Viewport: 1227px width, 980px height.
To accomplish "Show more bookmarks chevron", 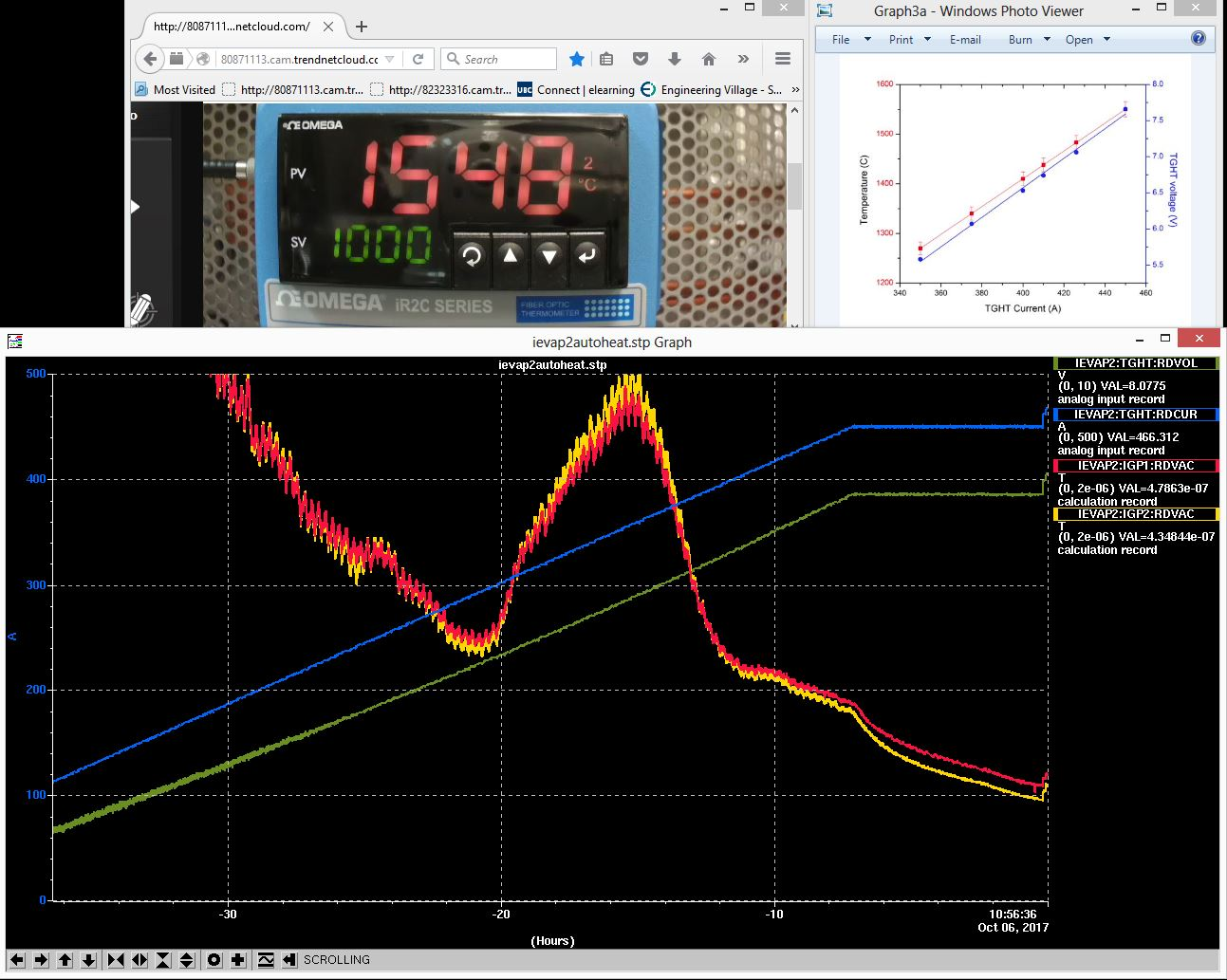I will 795,90.
